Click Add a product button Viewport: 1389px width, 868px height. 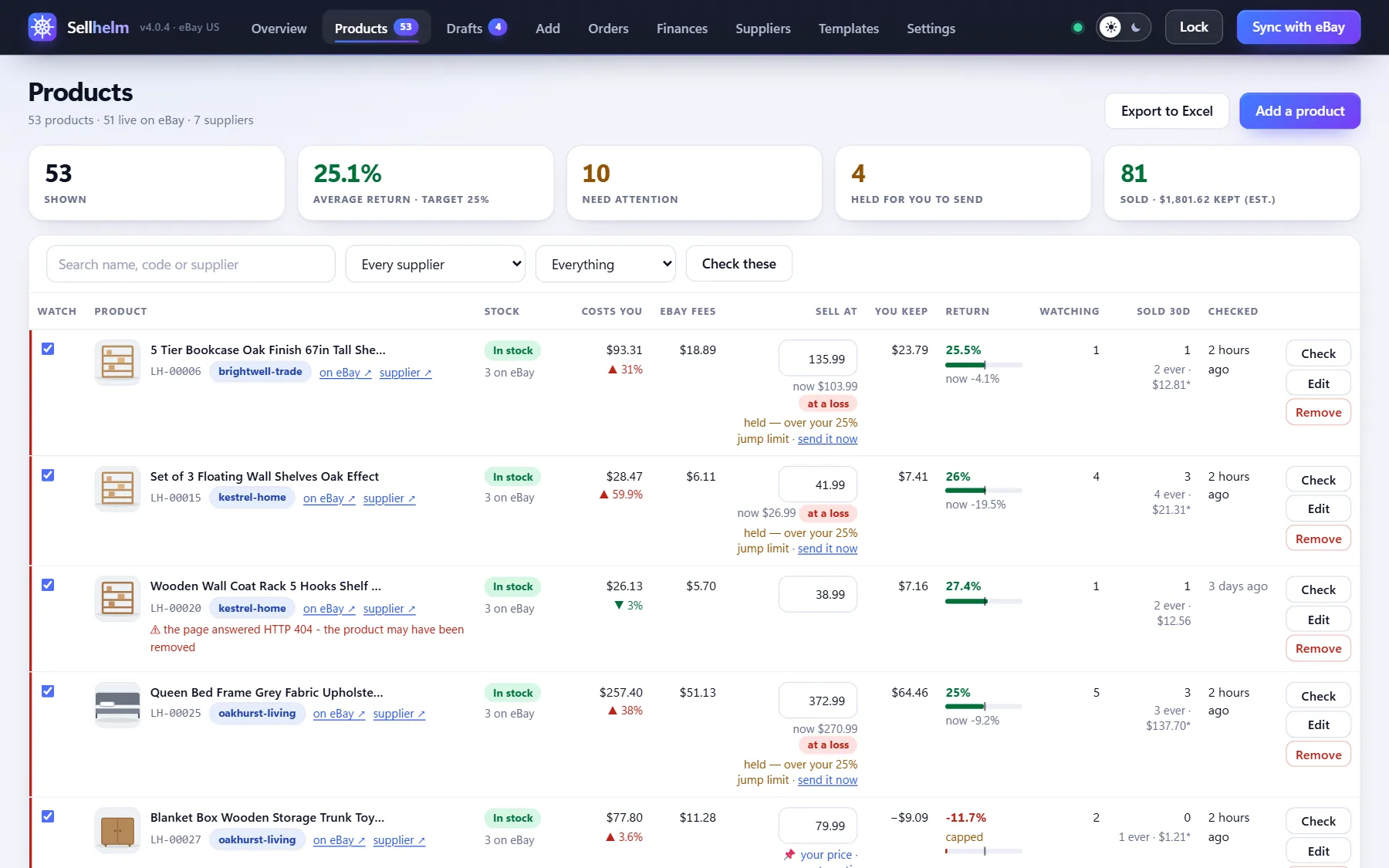(1299, 111)
